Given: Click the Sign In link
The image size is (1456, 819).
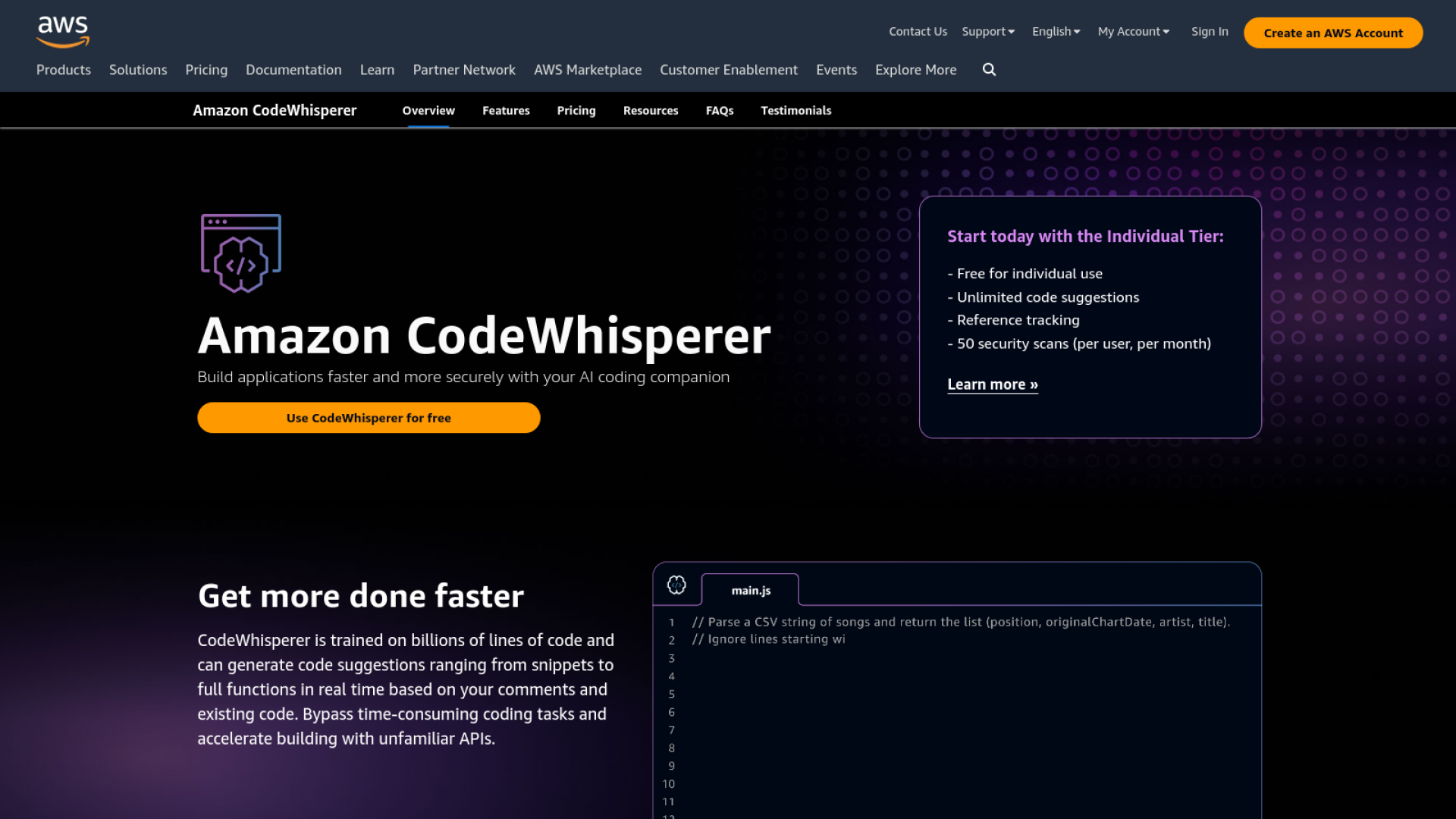Looking at the screenshot, I should point(1209,32).
